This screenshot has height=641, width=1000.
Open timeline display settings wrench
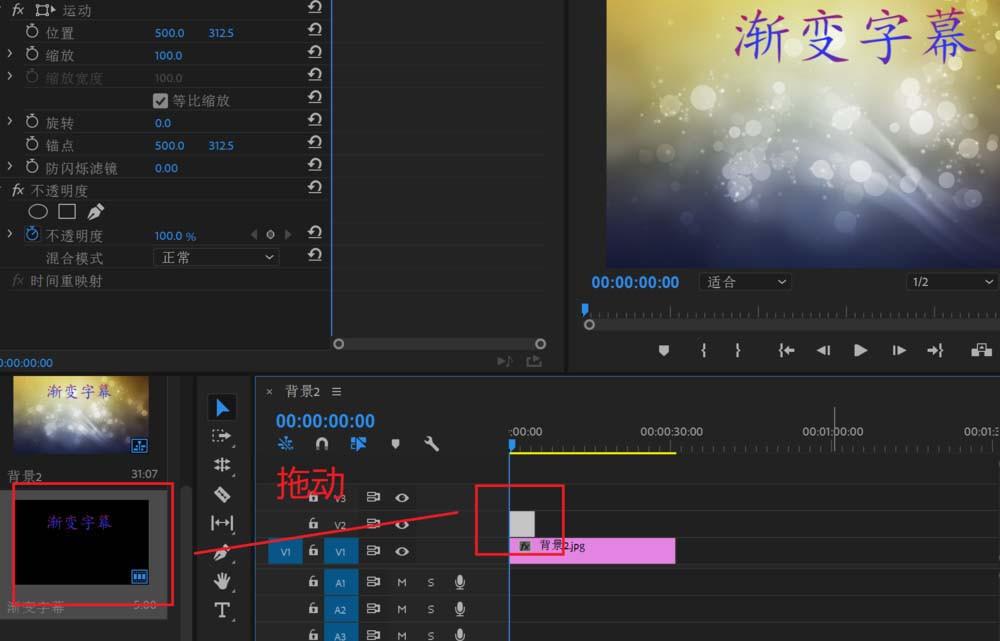[430, 443]
